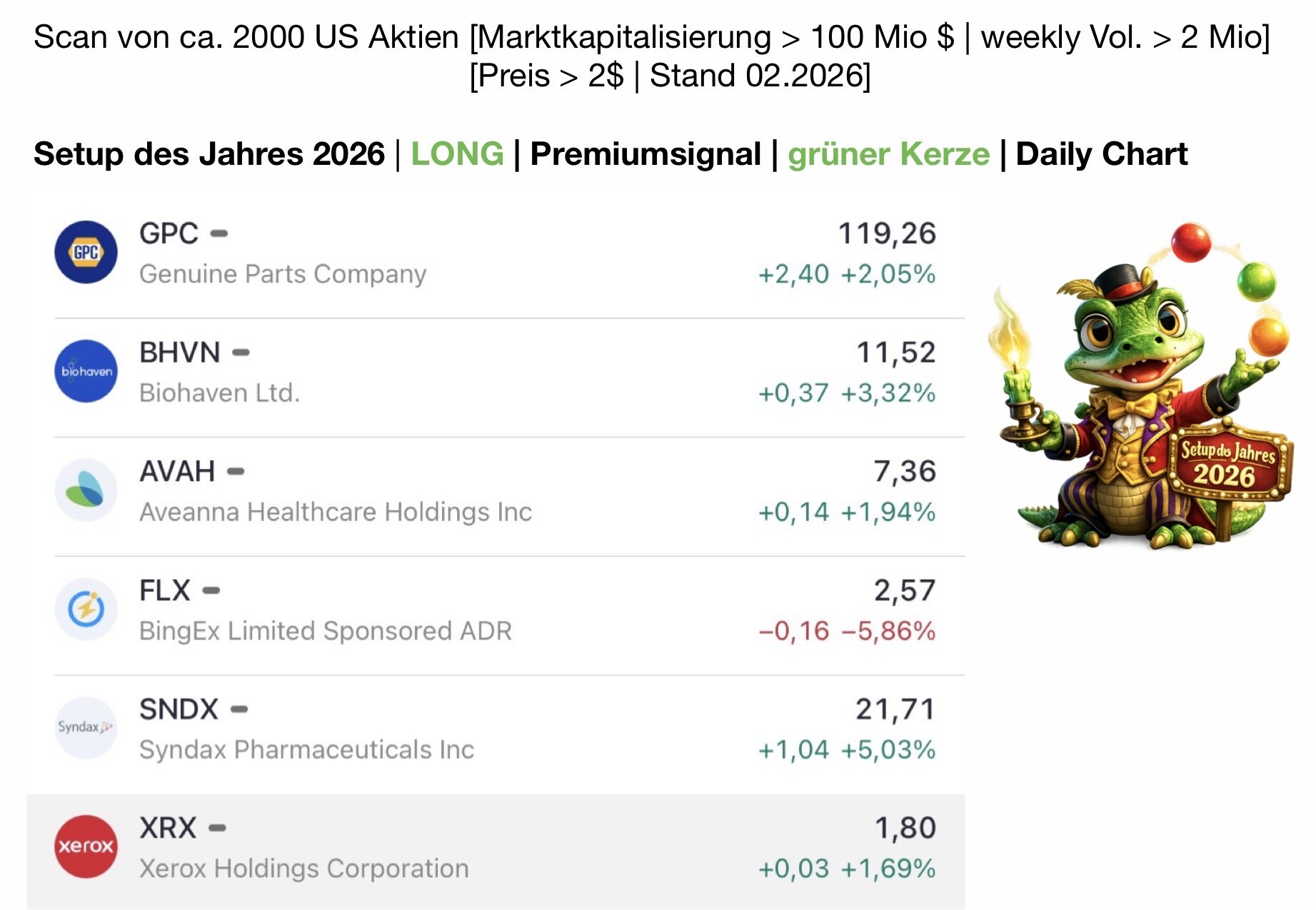Viewport: 1316px width, 910px height.
Task: Click the Biohaven logo icon
Action: 86,371
